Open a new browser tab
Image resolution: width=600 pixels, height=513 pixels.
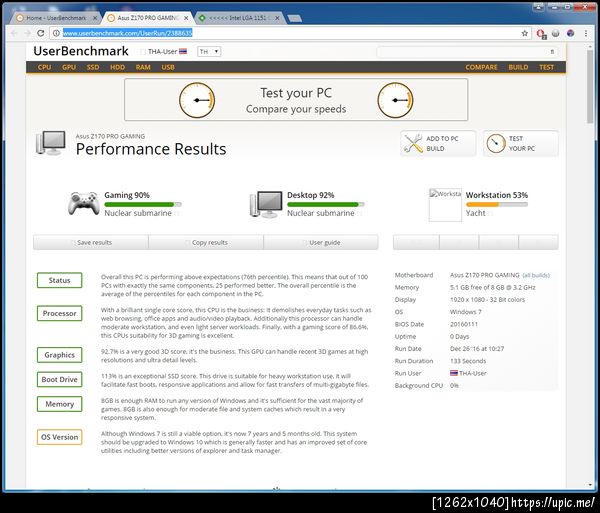tap(294, 18)
